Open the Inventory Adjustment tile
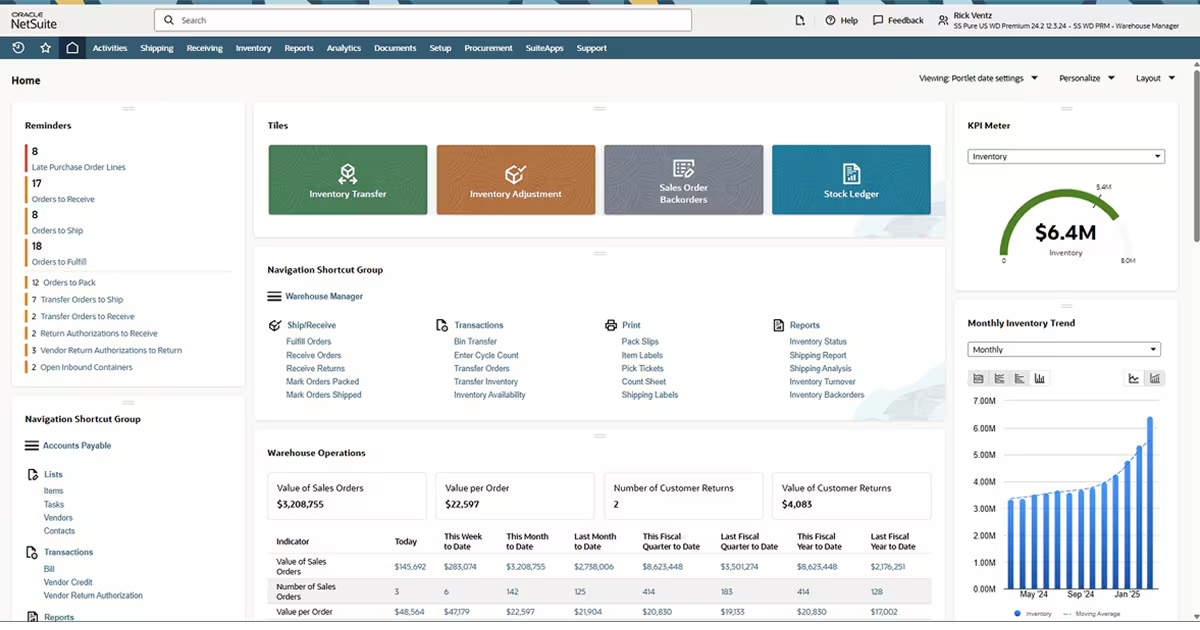 [x=515, y=180]
